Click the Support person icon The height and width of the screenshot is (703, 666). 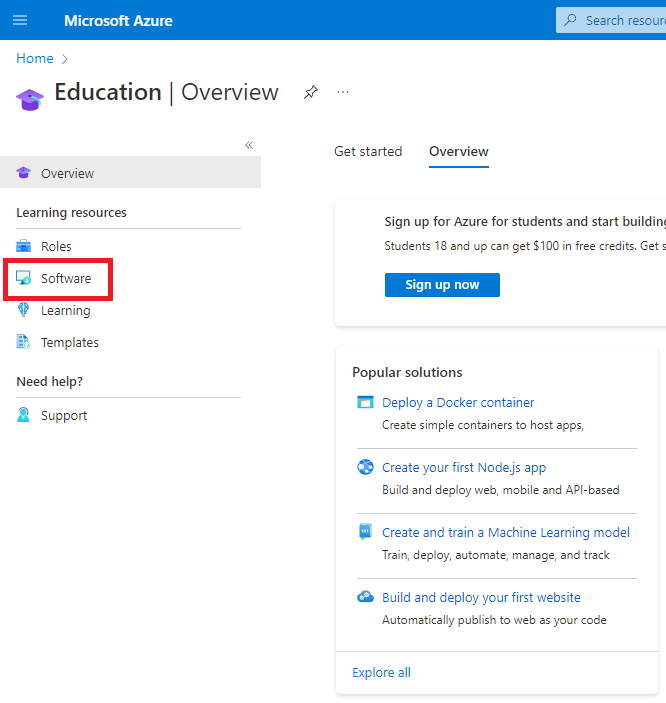(23, 415)
